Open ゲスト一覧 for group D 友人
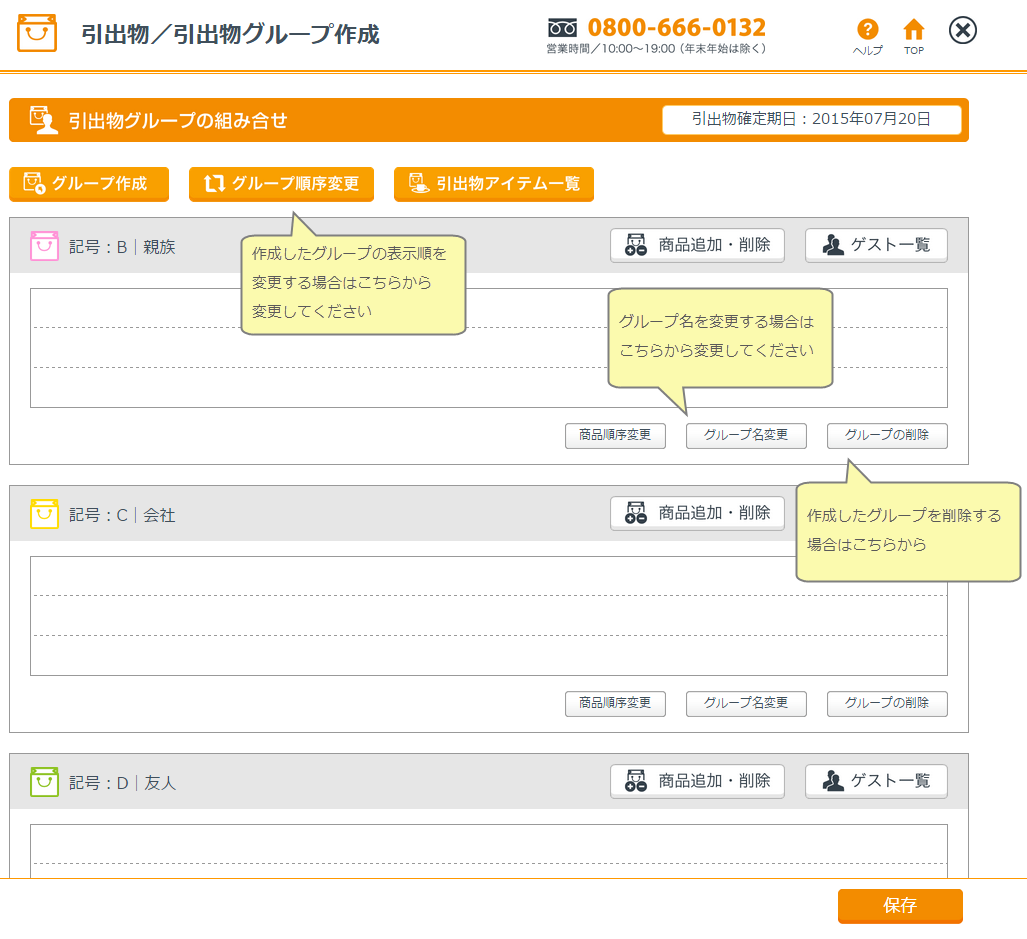Image resolution: width=1027 pixels, height=939 pixels. click(x=875, y=781)
